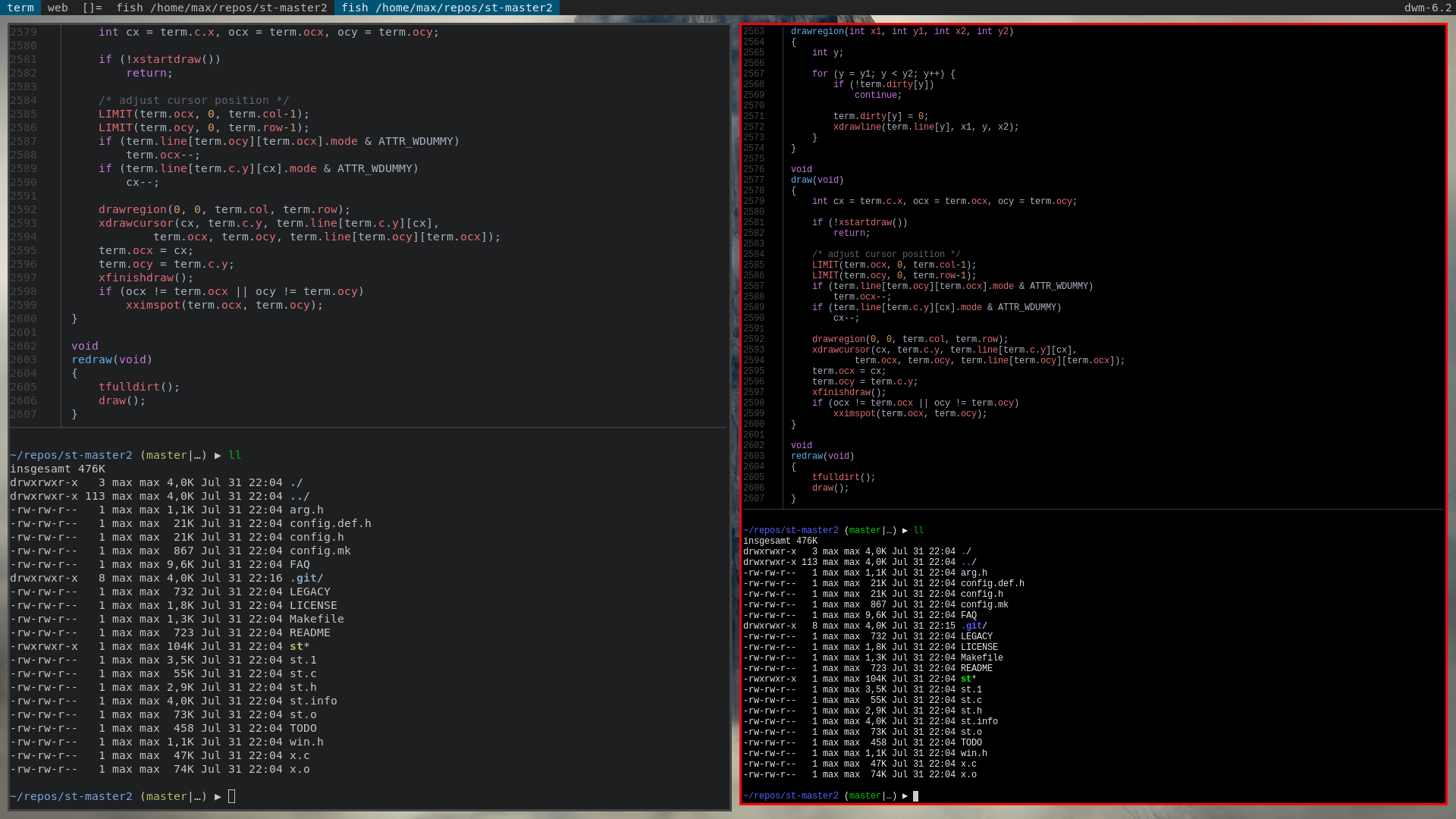Click 'config.def.h' in the left terminal listing
The image size is (1456, 819).
pos(331,523)
